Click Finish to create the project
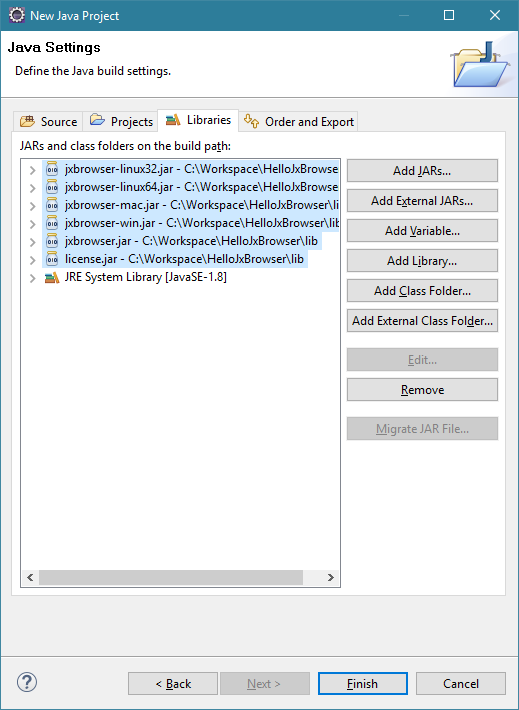Image resolution: width=519 pixels, height=710 pixels. [x=362, y=683]
